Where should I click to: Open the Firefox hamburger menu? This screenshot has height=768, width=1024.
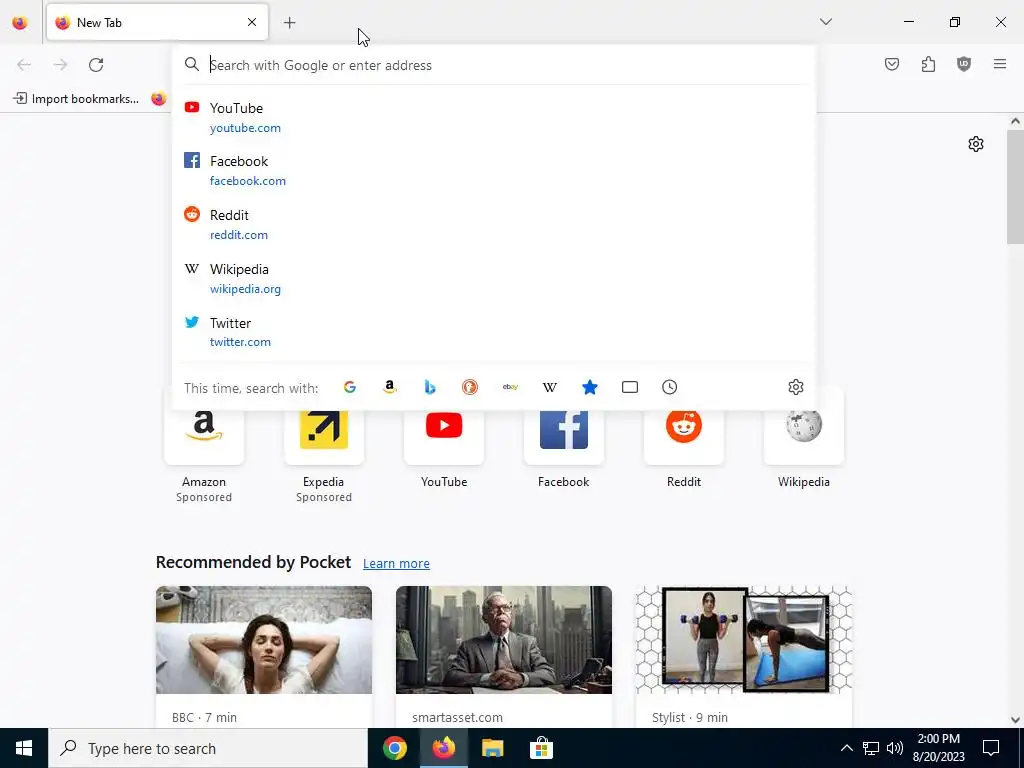point(1000,64)
